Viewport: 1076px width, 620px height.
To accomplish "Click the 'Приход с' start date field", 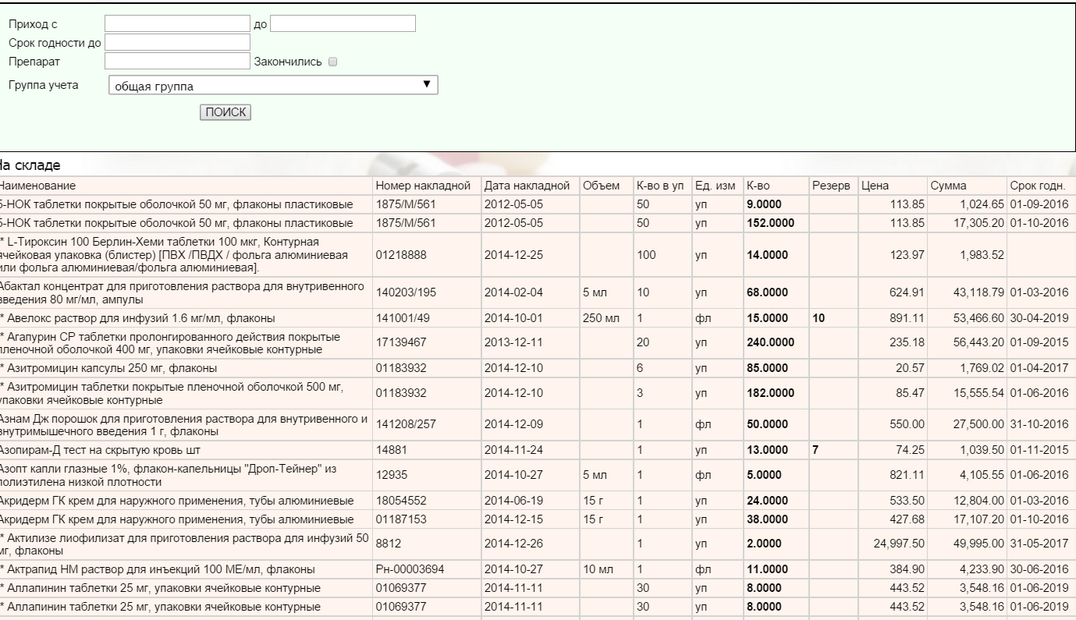I will 177,23.
